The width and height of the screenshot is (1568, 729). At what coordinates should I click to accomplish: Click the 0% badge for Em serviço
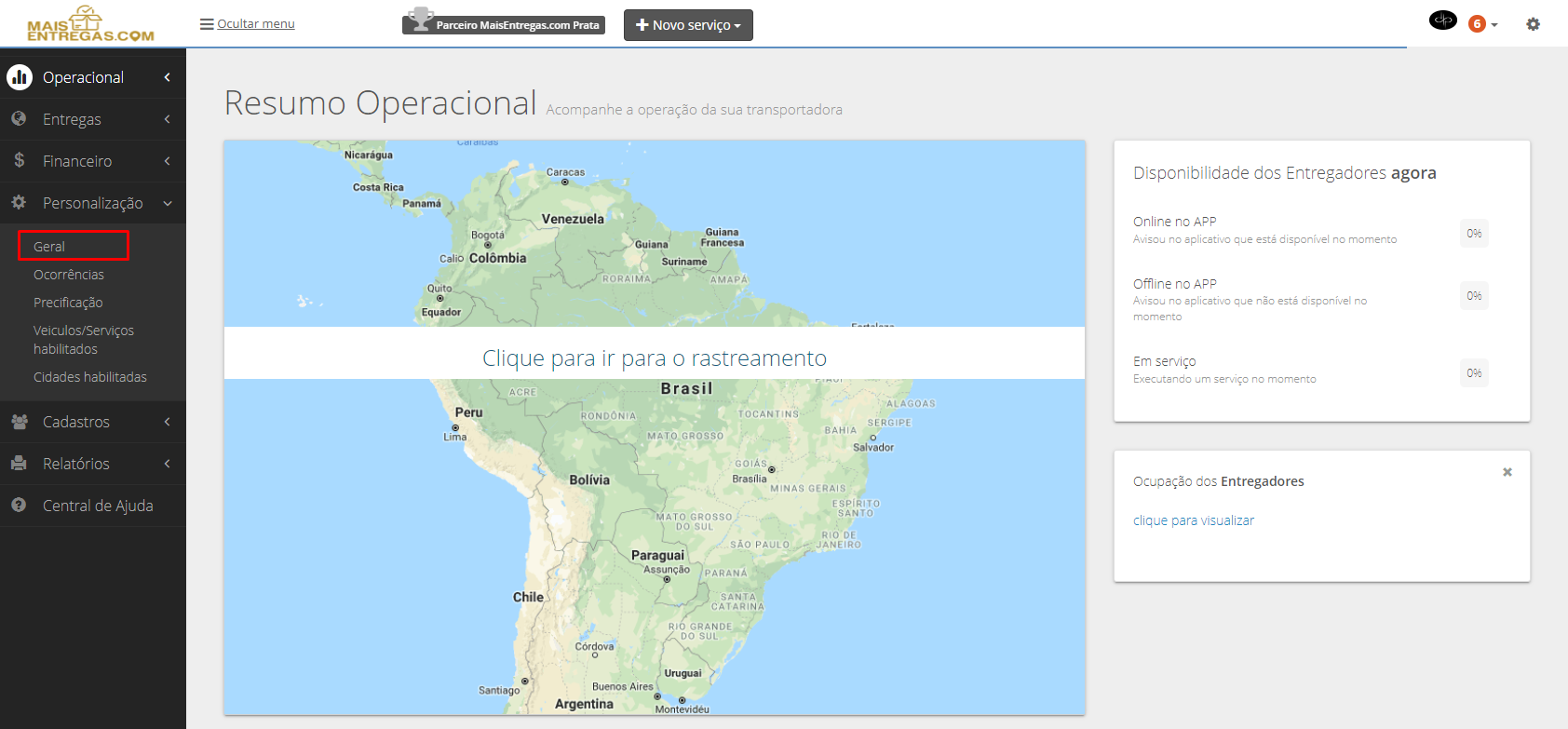(x=1474, y=372)
